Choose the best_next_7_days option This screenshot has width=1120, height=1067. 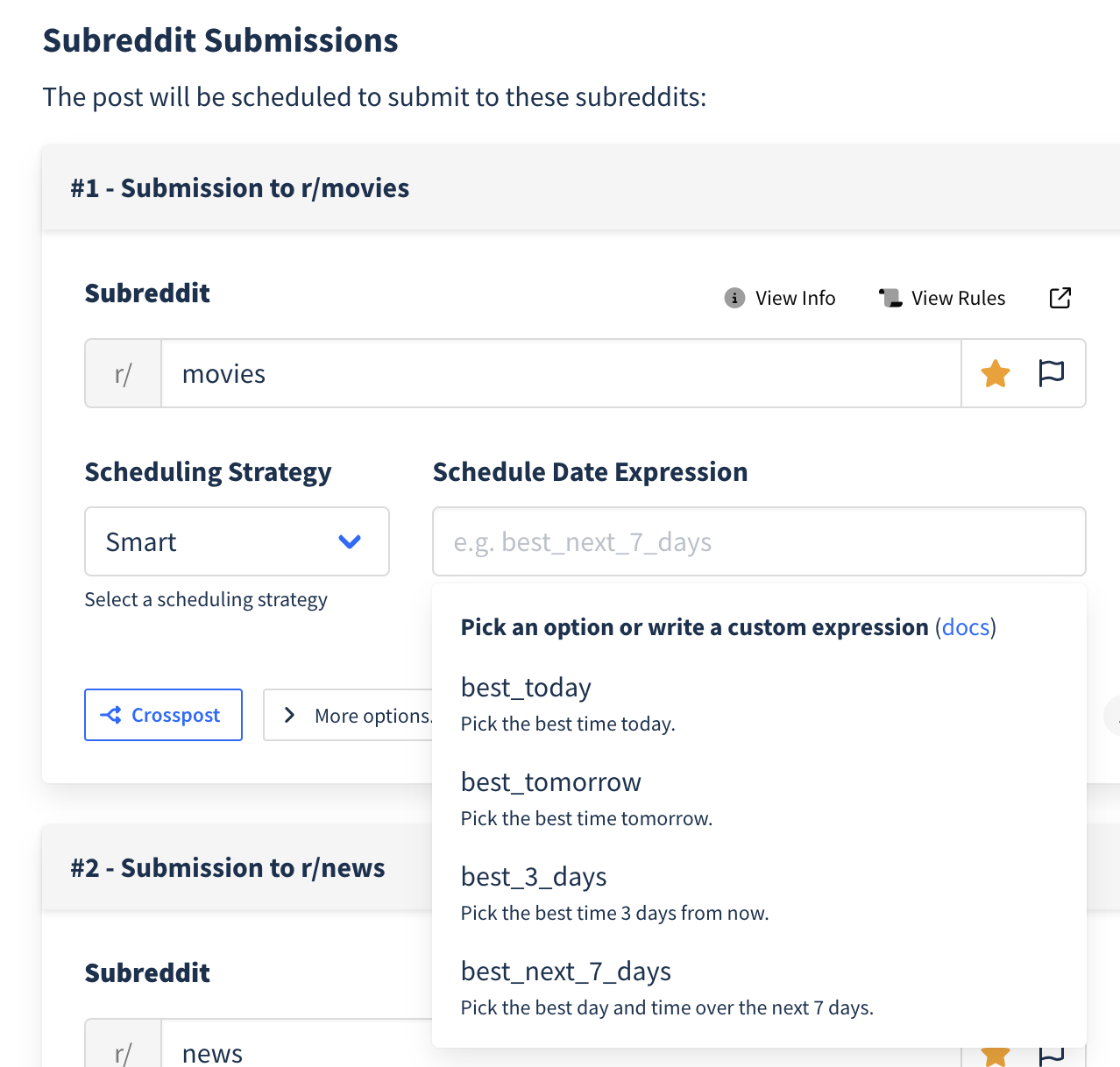[x=759, y=988]
